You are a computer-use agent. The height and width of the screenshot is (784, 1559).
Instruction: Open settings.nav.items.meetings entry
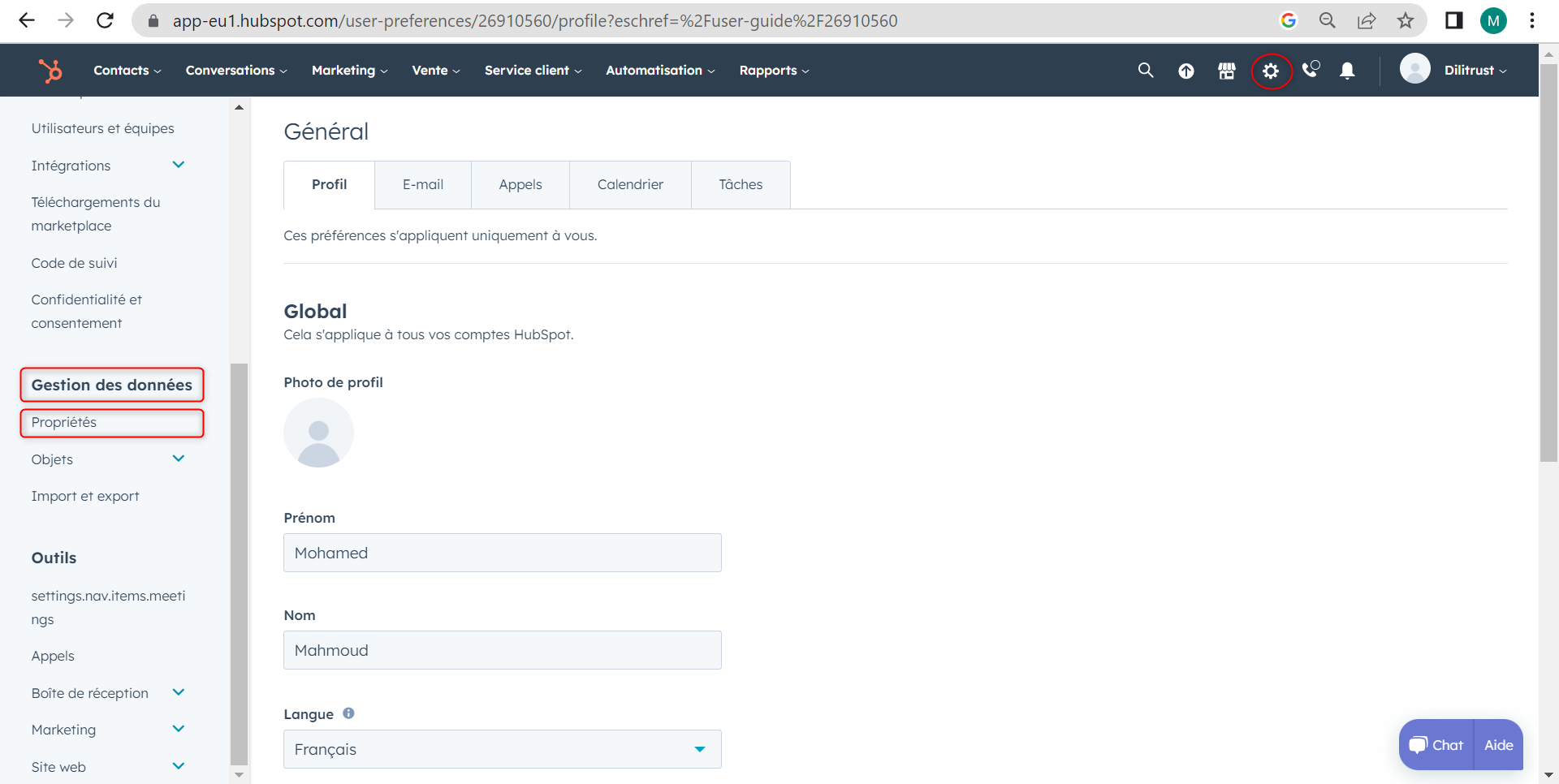click(108, 608)
